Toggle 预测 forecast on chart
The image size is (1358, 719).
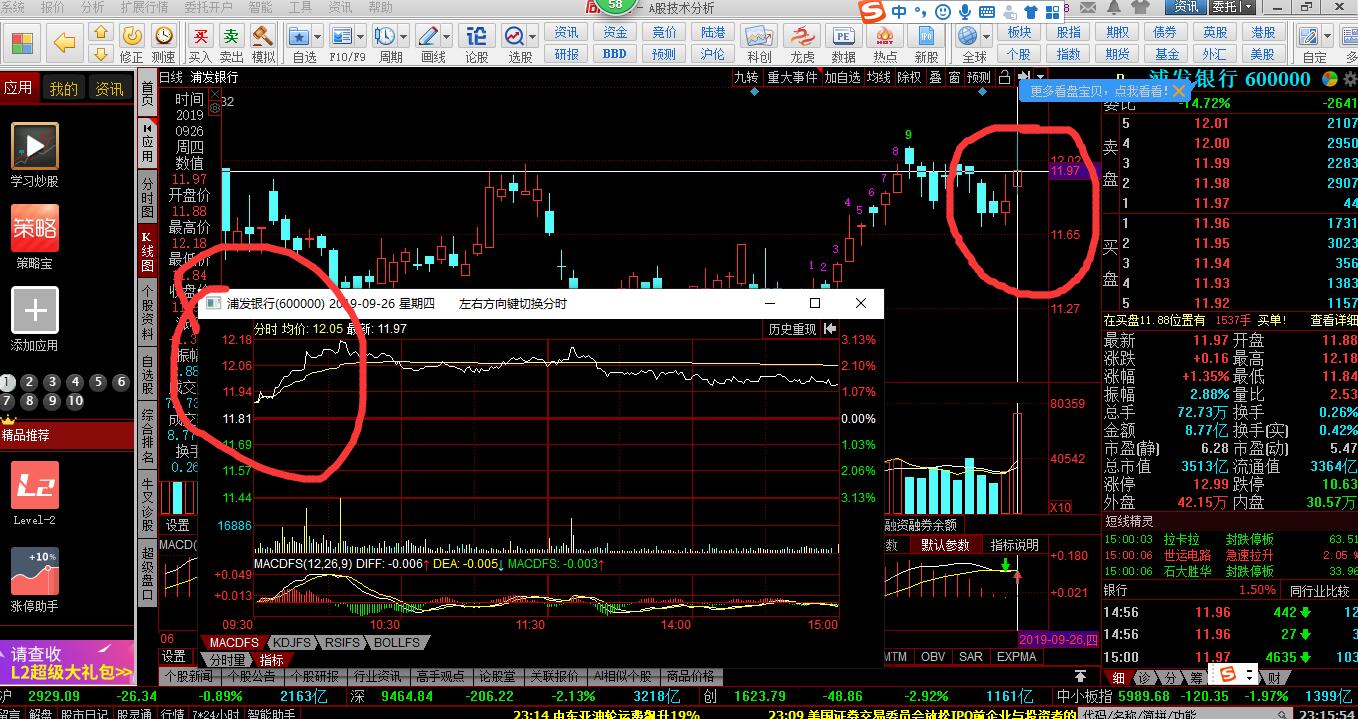[x=978, y=77]
